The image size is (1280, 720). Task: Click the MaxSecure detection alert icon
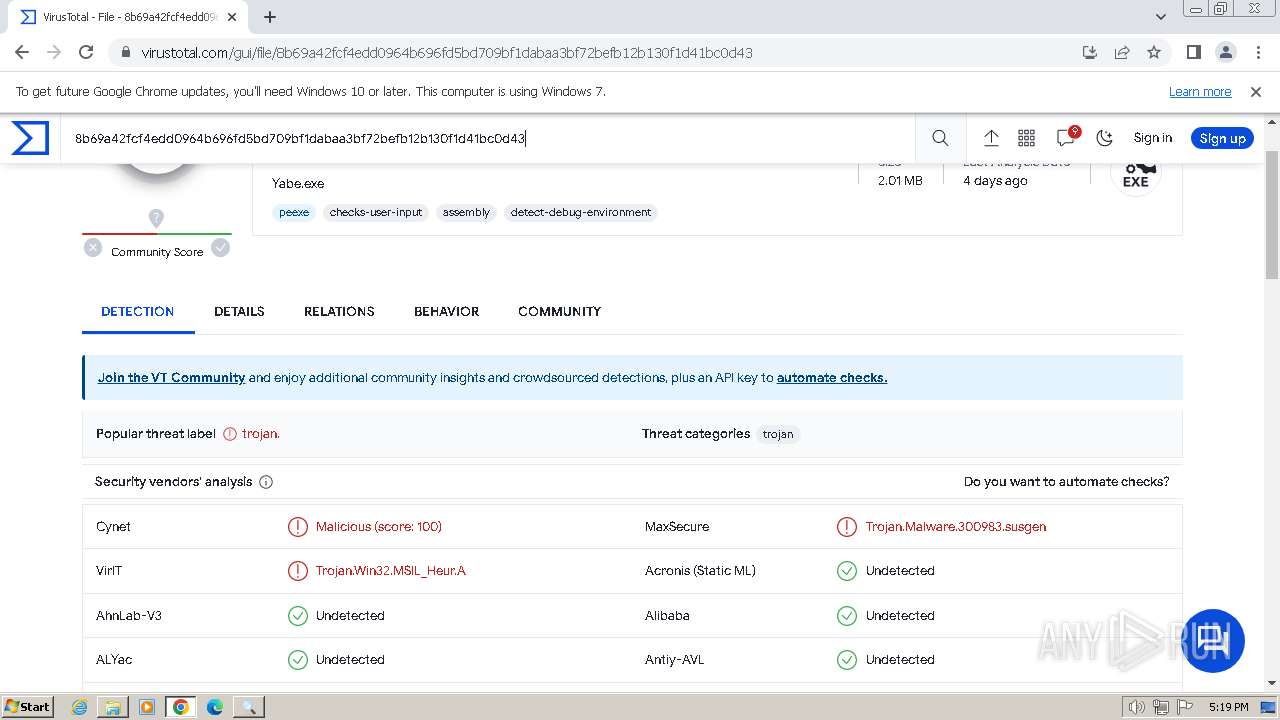tap(847, 527)
